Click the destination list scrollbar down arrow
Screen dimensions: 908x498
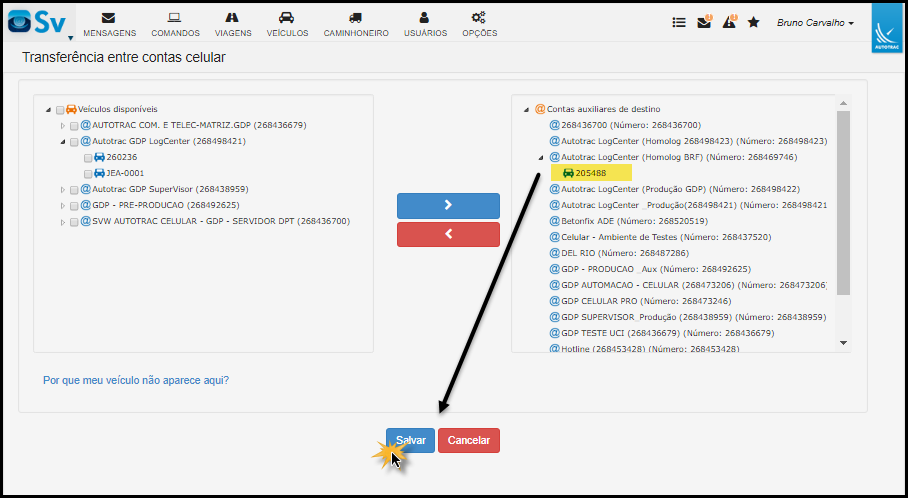pos(843,343)
